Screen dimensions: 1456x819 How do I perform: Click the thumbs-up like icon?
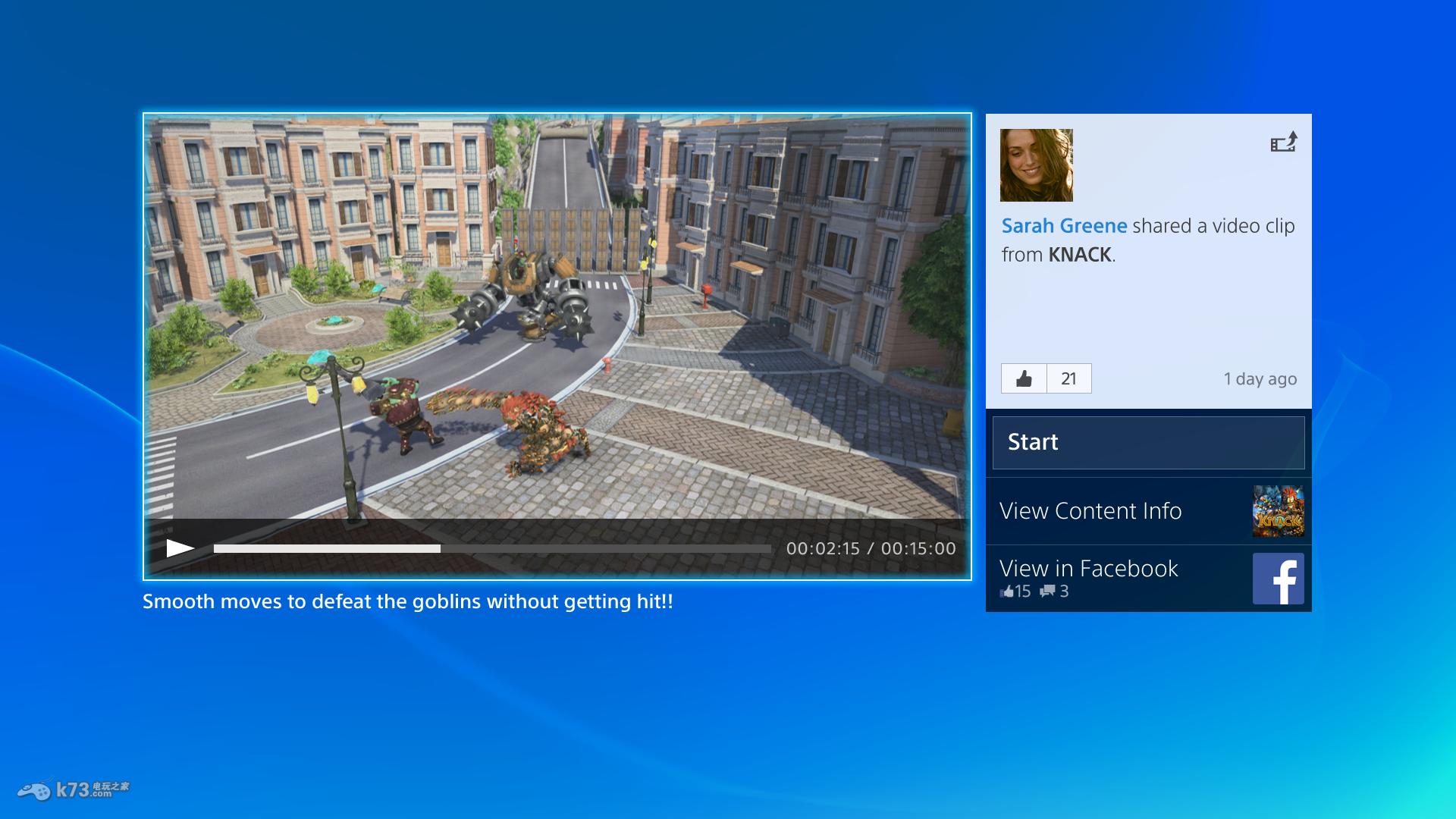click(x=1024, y=378)
